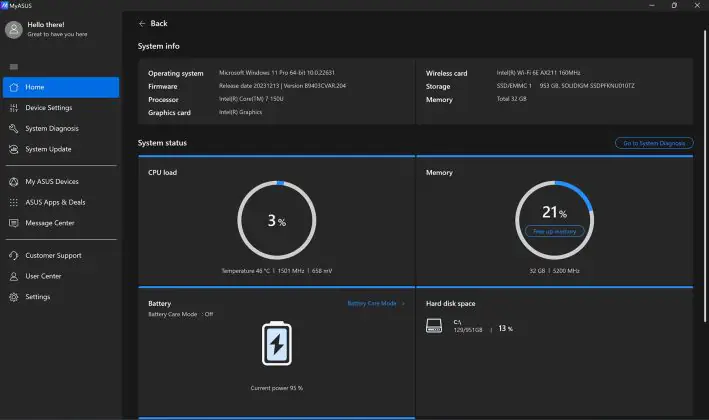Click the User Center person icon
This screenshot has width=709, height=420.
(14, 276)
